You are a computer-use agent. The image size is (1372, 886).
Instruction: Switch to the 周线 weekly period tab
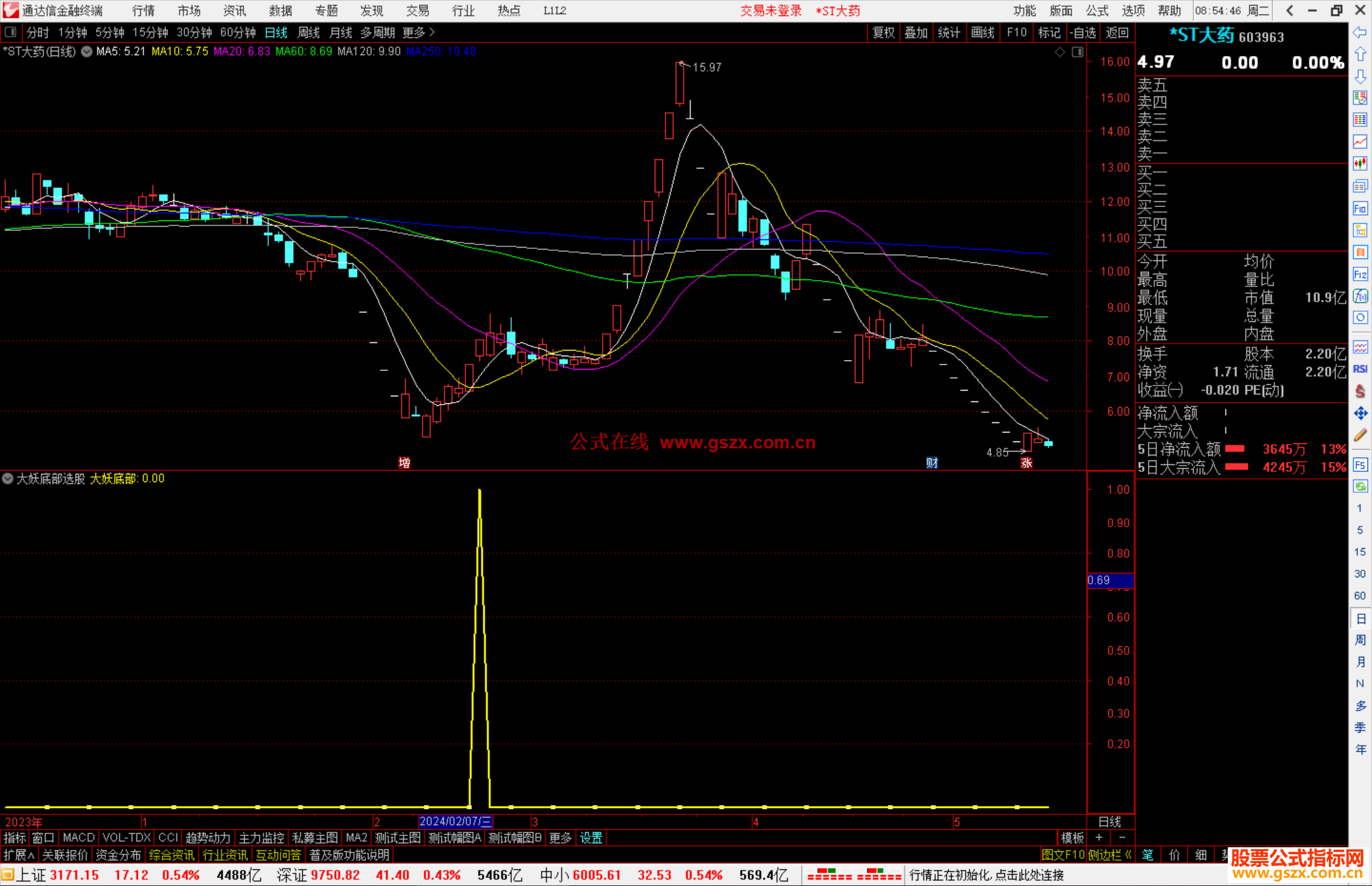[308, 32]
